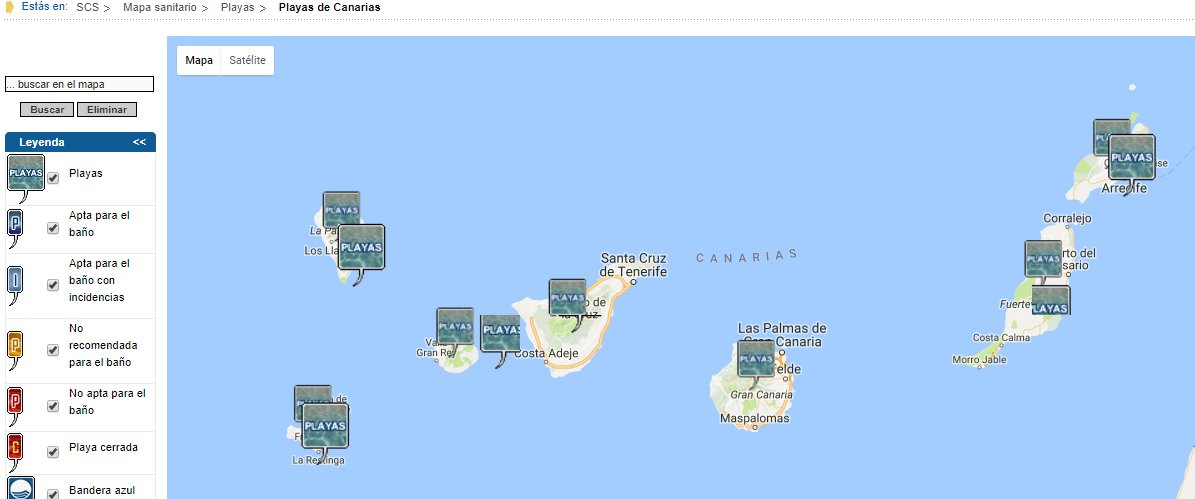Switch the map to Satélite view
1195x499 pixels.
tap(247, 60)
